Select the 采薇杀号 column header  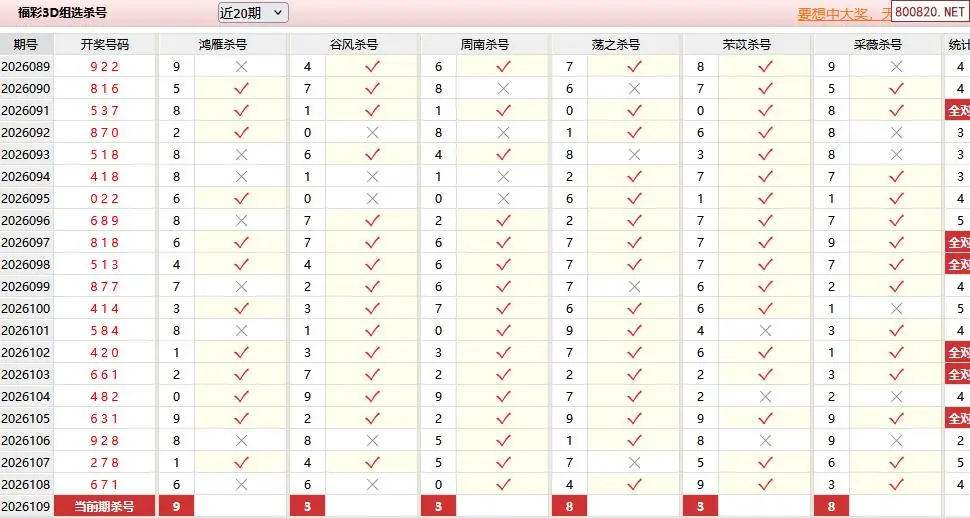coord(878,45)
